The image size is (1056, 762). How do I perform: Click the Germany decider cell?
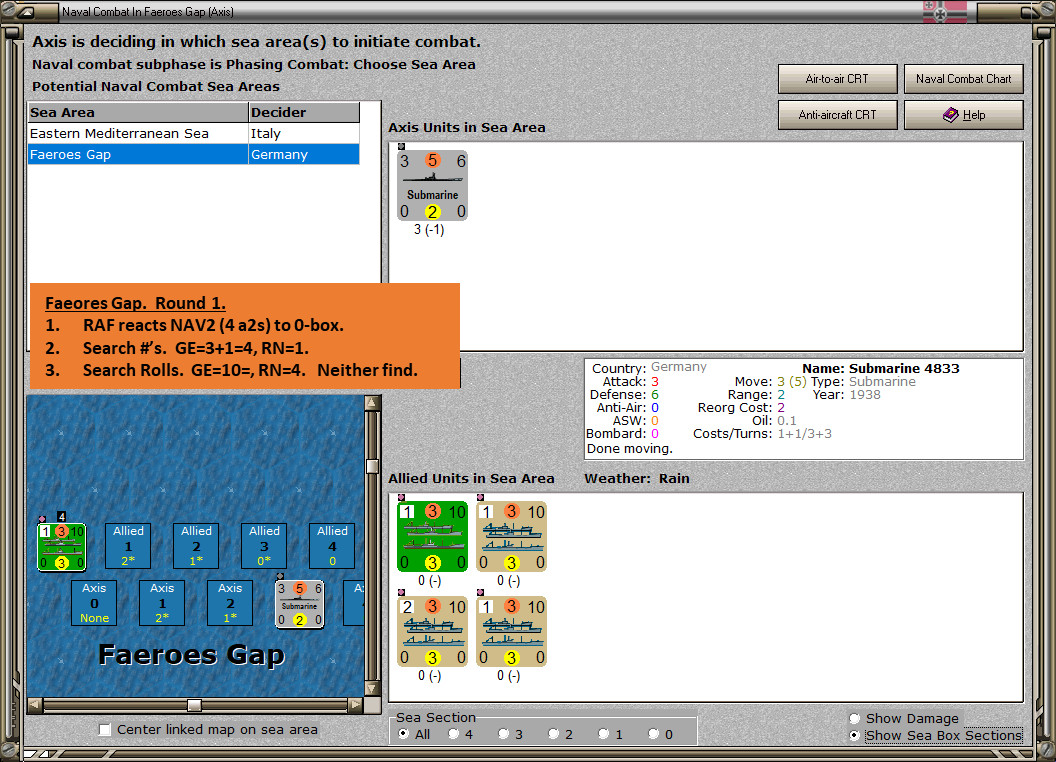pos(304,154)
